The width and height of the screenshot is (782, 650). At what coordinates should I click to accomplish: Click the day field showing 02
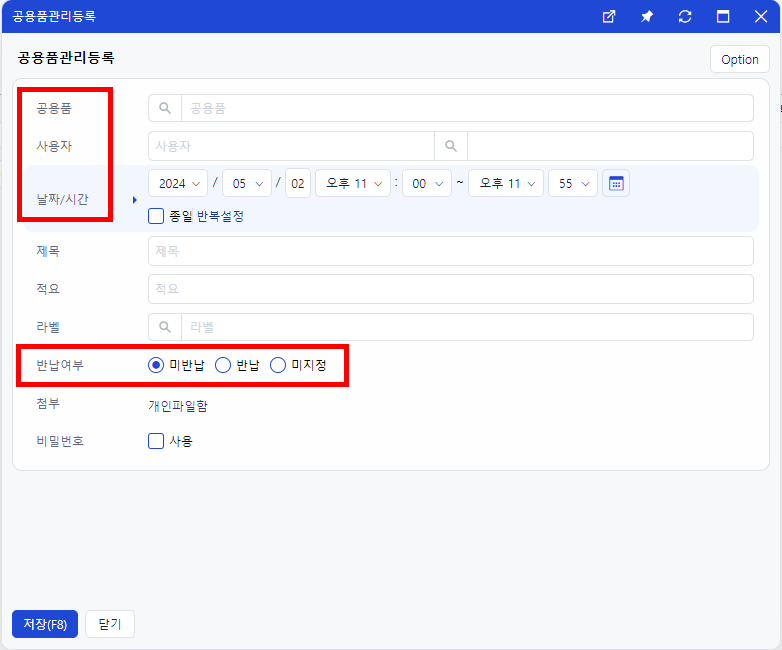[x=298, y=183]
